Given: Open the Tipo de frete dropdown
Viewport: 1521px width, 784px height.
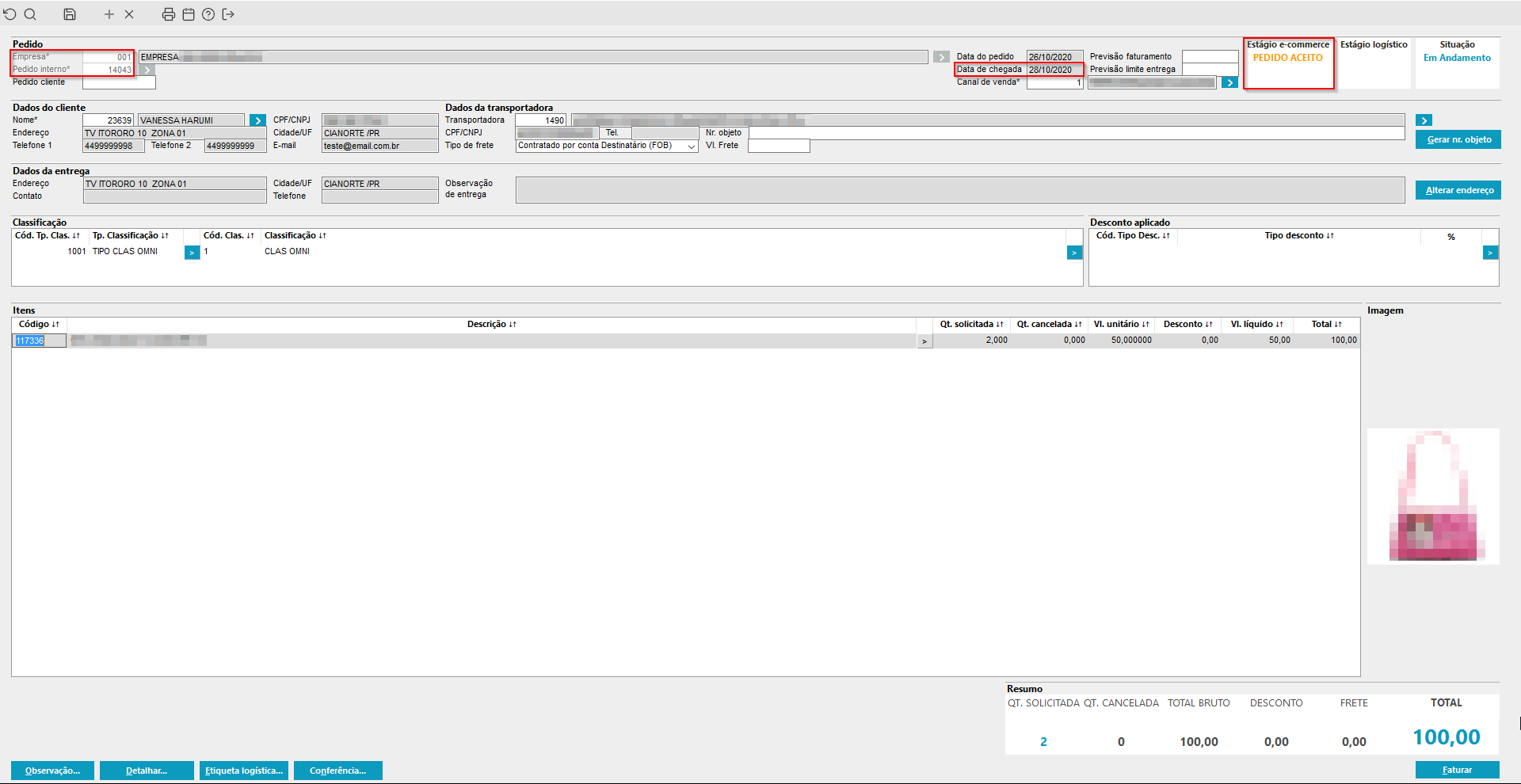Looking at the screenshot, I should 691,146.
